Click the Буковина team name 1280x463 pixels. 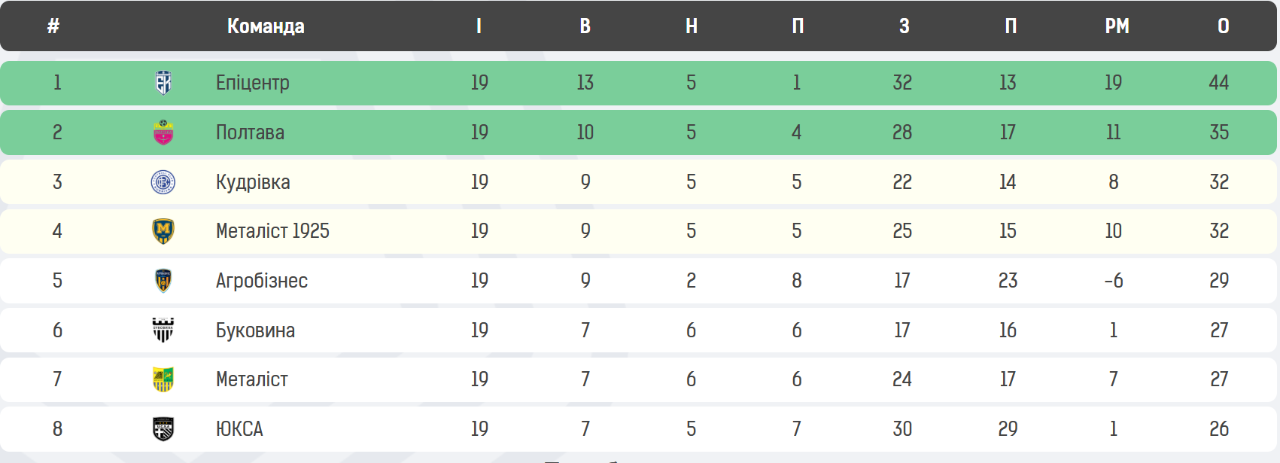pos(256,330)
